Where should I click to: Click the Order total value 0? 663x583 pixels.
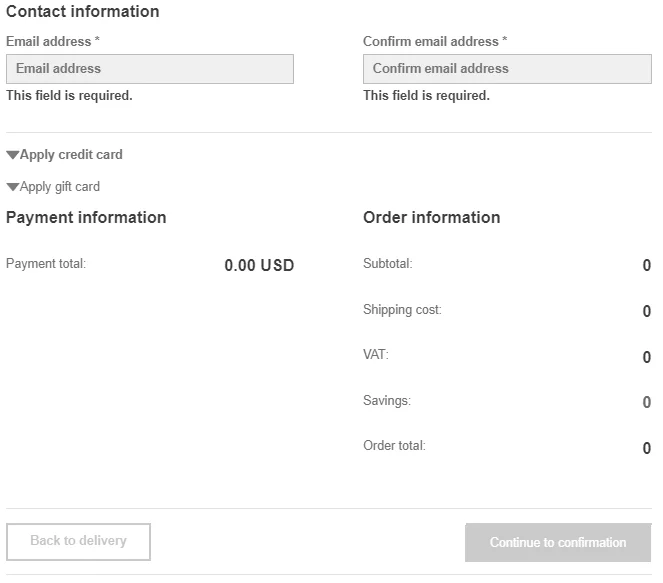tap(647, 448)
